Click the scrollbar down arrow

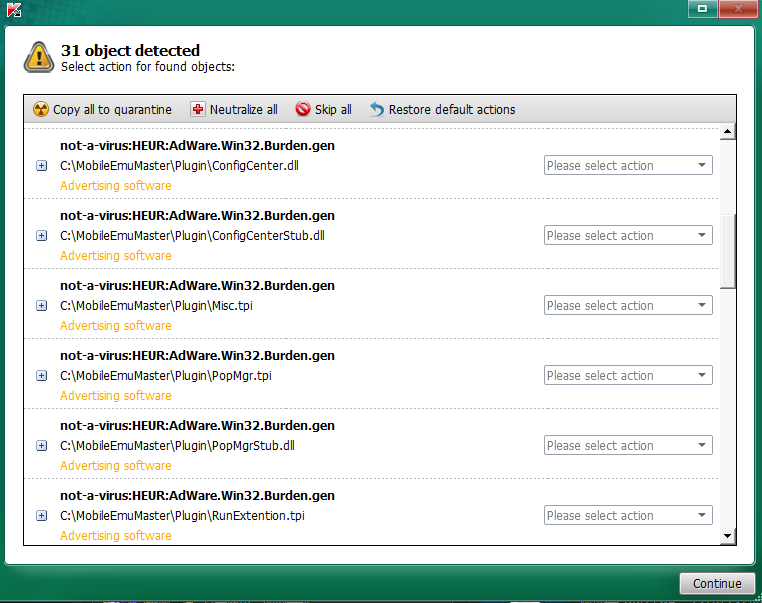[727, 536]
